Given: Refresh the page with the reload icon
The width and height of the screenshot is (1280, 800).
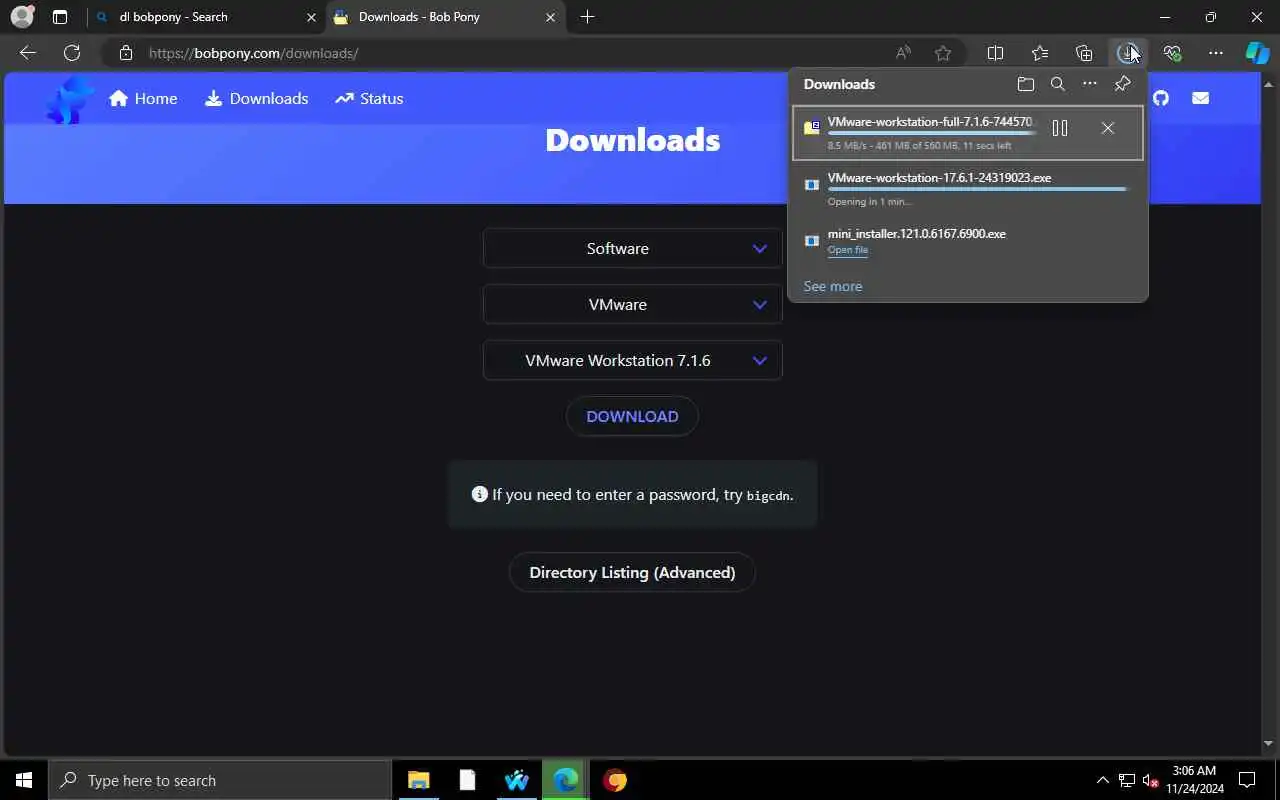Looking at the screenshot, I should click(x=72, y=53).
